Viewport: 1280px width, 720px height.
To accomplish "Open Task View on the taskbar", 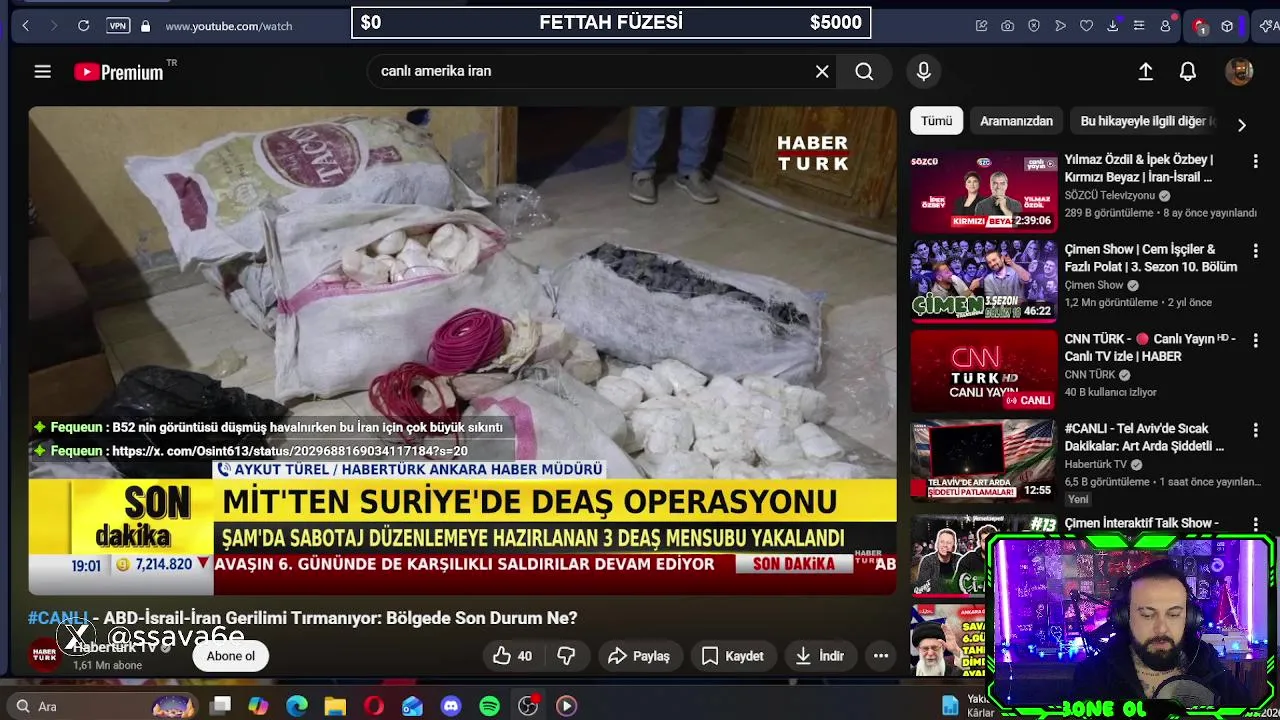I will [221, 706].
